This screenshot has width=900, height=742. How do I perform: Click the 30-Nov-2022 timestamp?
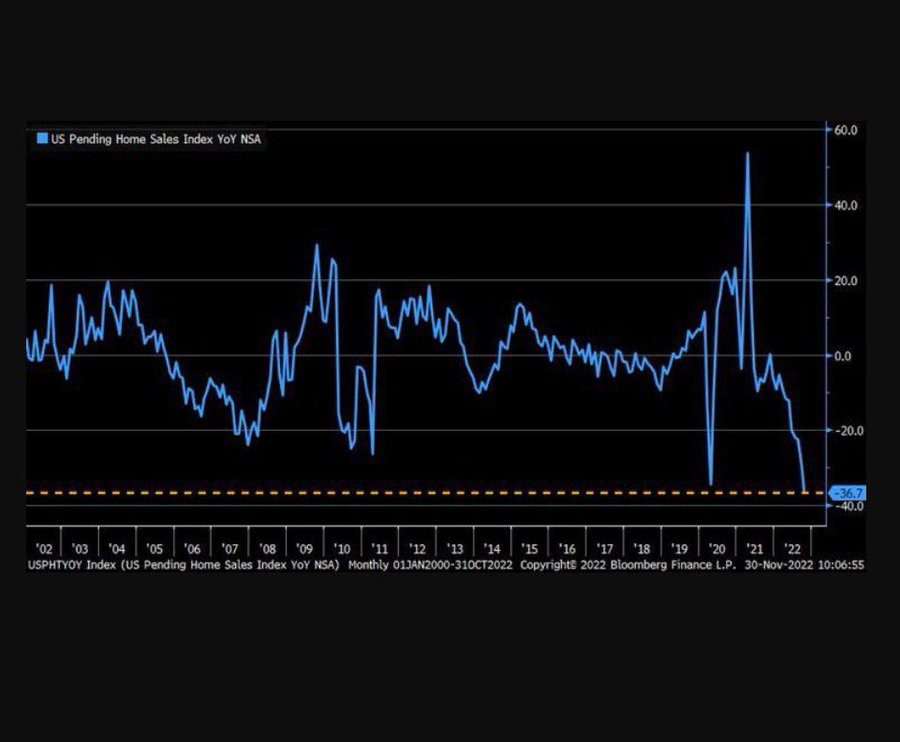coord(804,565)
